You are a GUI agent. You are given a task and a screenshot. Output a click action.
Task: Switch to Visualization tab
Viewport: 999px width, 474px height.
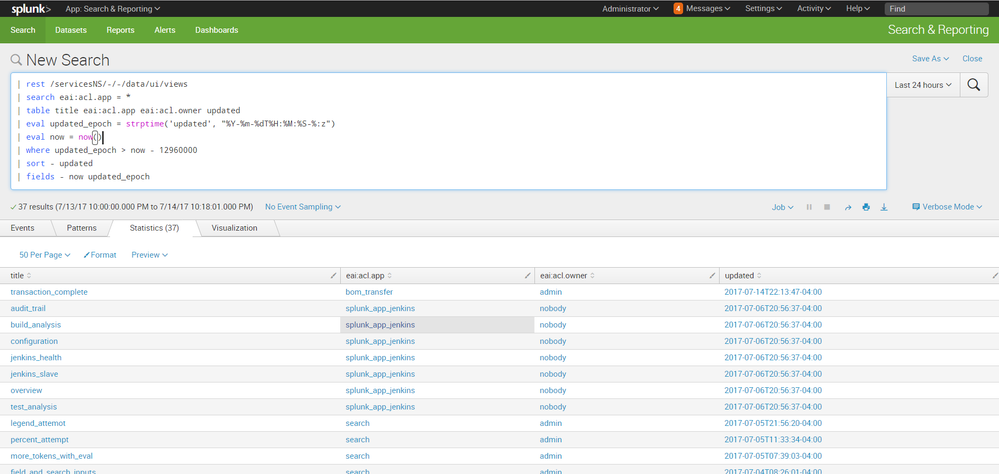234,228
